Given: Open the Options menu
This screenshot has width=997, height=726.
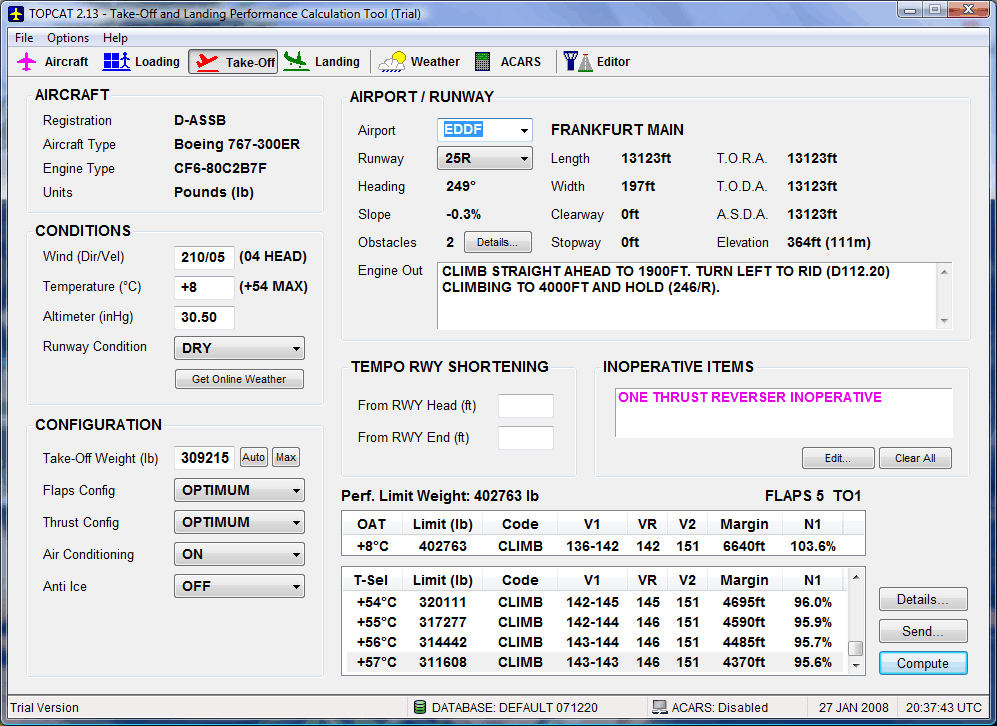Looking at the screenshot, I should tap(68, 38).
